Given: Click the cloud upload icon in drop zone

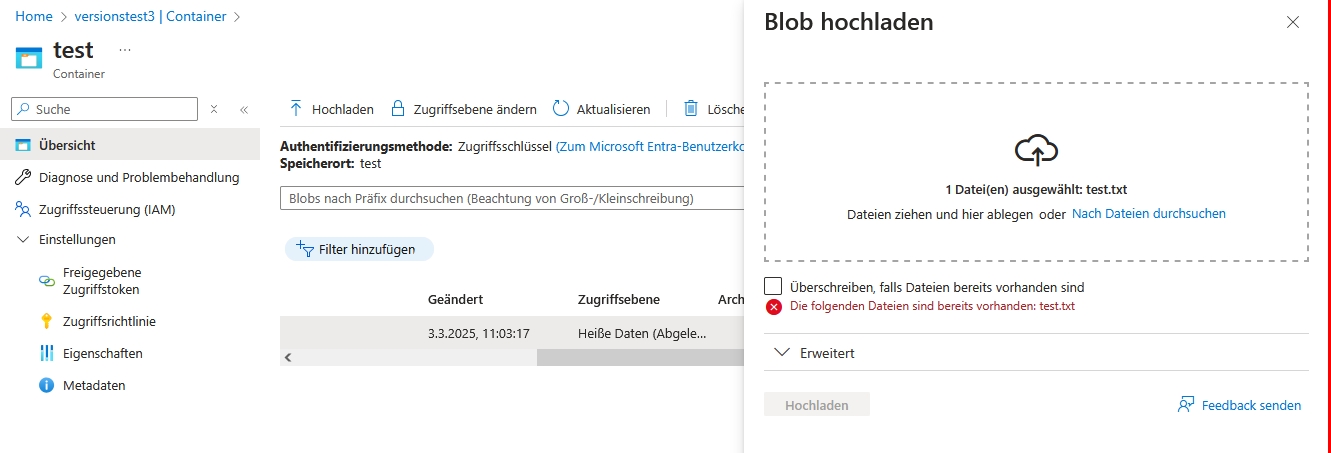Looking at the screenshot, I should point(1036,150).
